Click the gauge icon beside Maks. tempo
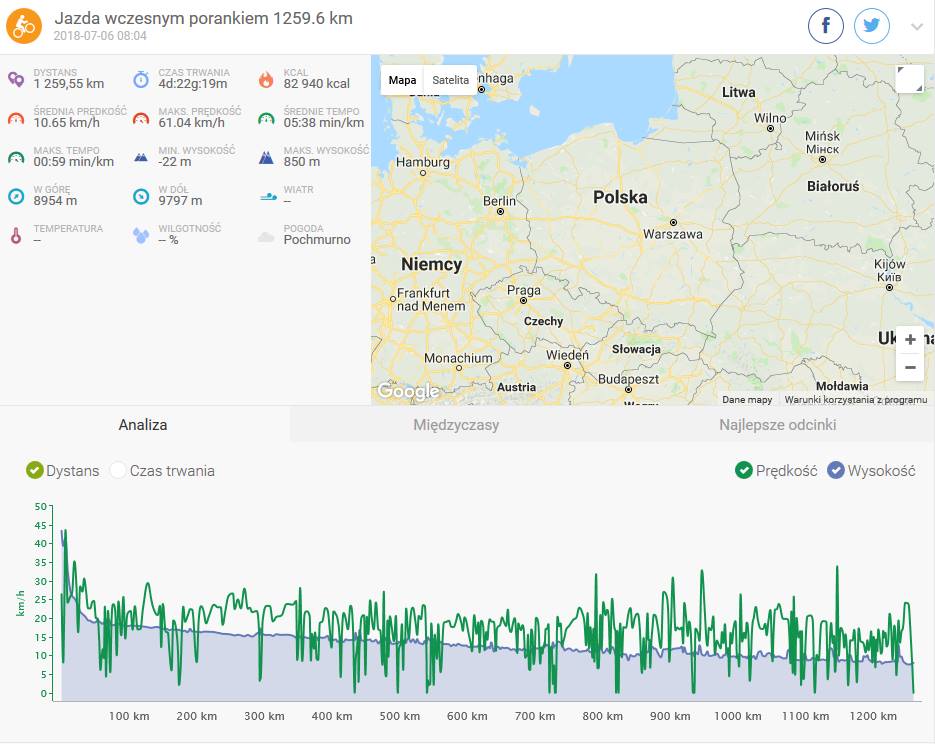Screen dimensions: 935x744 tap(16, 157)
